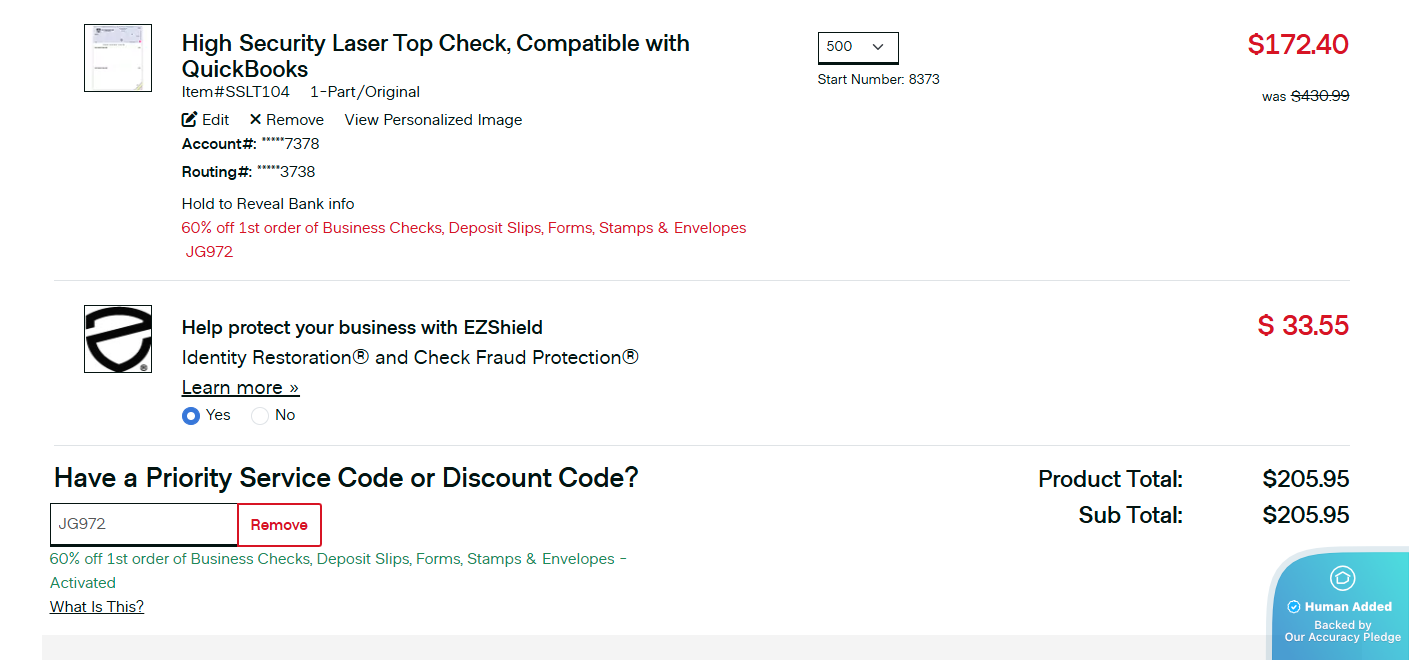Open the check product thumbnail image
The width and height of the screenshot is (1409, 660).
pyautogui.click(x=118, y=58)
